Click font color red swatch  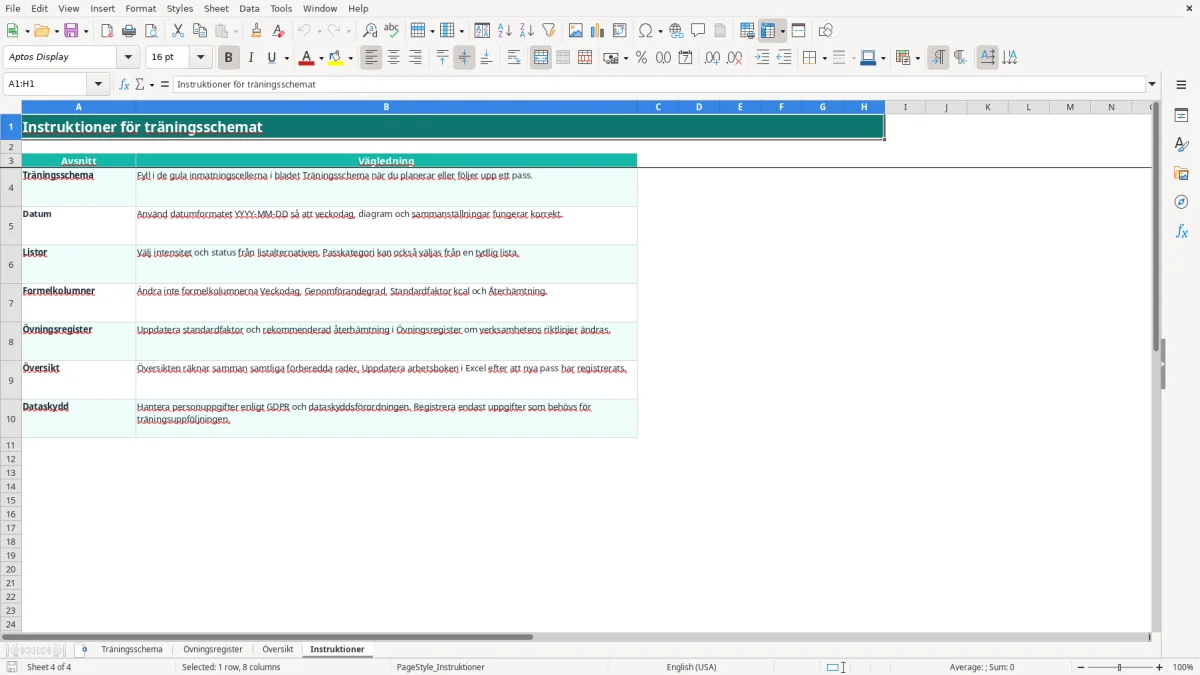coord(308,58)
